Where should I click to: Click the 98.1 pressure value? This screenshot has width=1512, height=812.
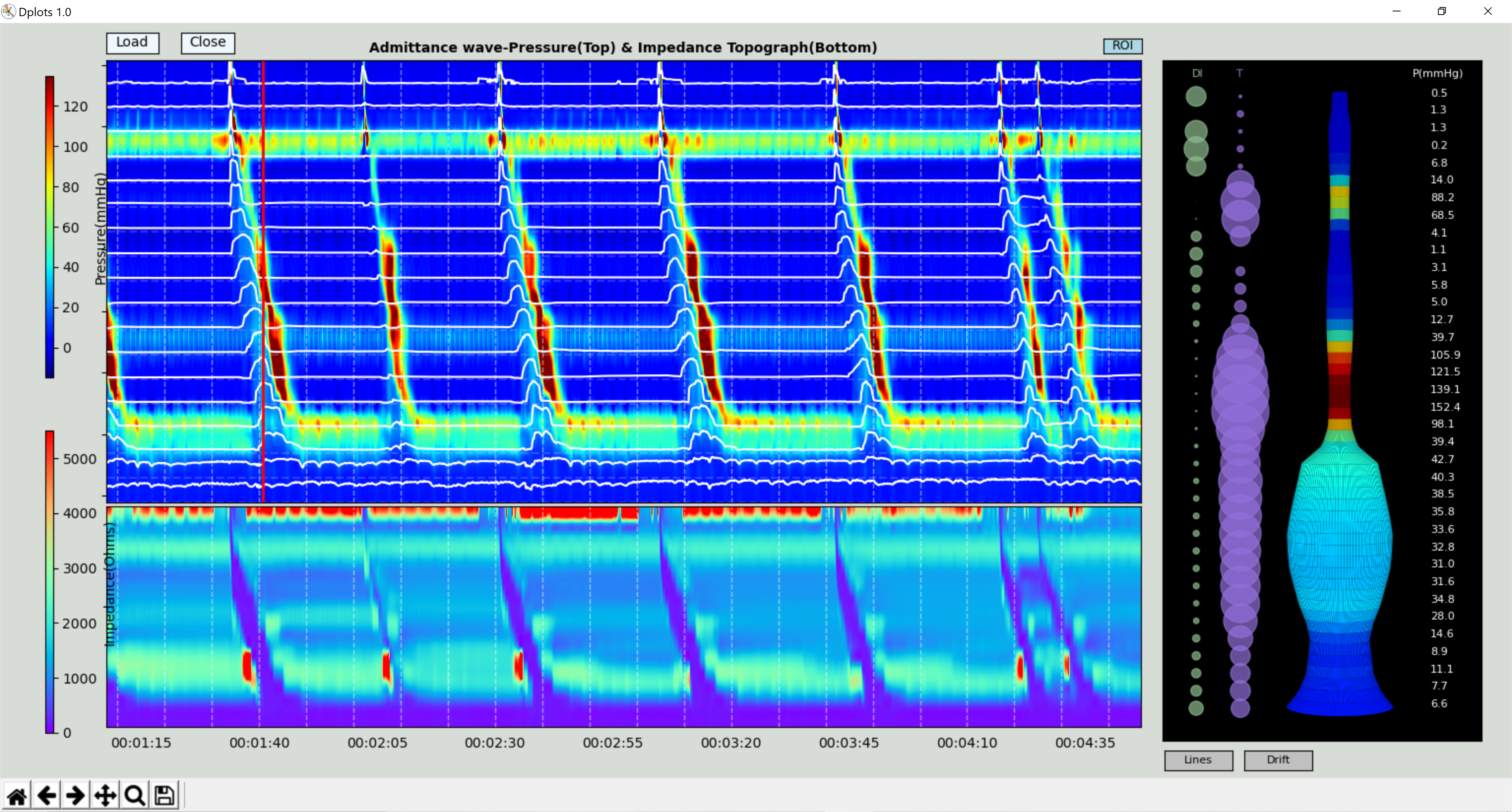point(1442,424)
